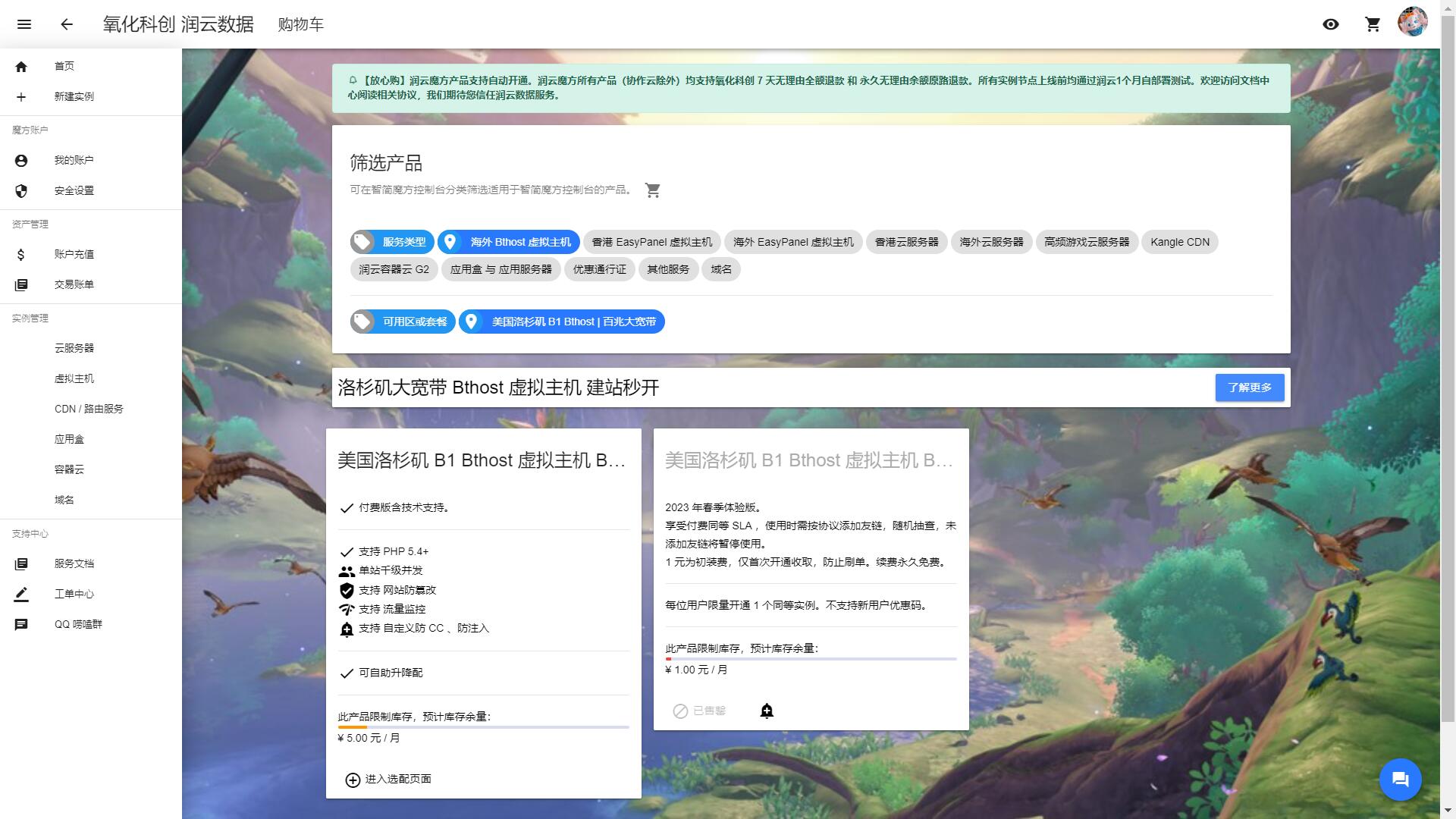Select the 香港云服务器 filter chip

[x=907, y=242]
